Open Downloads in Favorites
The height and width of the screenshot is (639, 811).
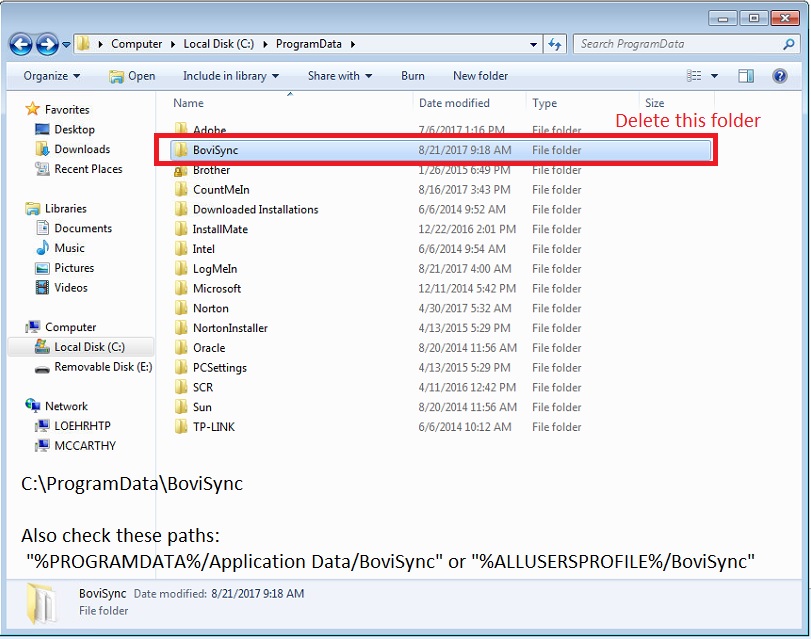click(82, 149)
